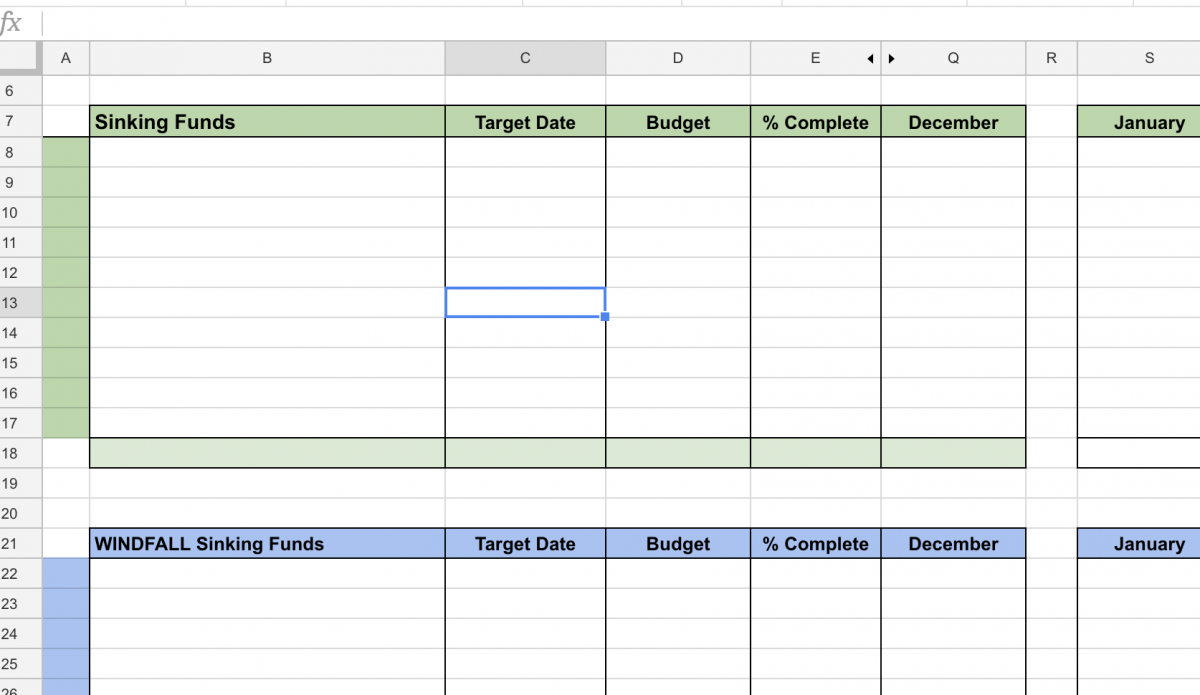The width and height of the screenshot is (1200, 695).
Task: Click the formula bar input area
Action: coord(620,23)
